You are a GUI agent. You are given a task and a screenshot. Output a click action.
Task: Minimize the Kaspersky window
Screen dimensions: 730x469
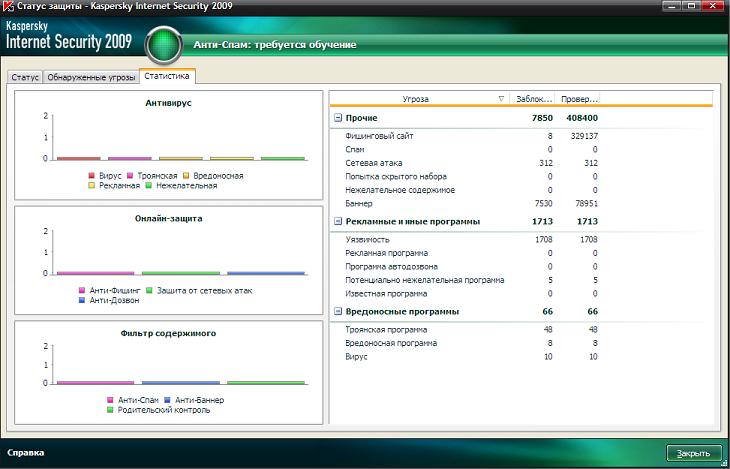[672, 6]
